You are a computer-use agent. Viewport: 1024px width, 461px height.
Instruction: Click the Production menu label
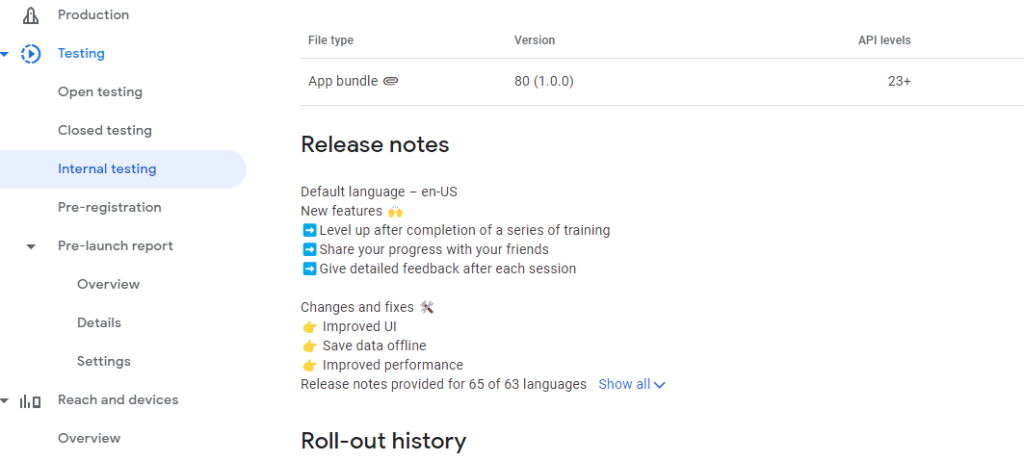point(93,14)
